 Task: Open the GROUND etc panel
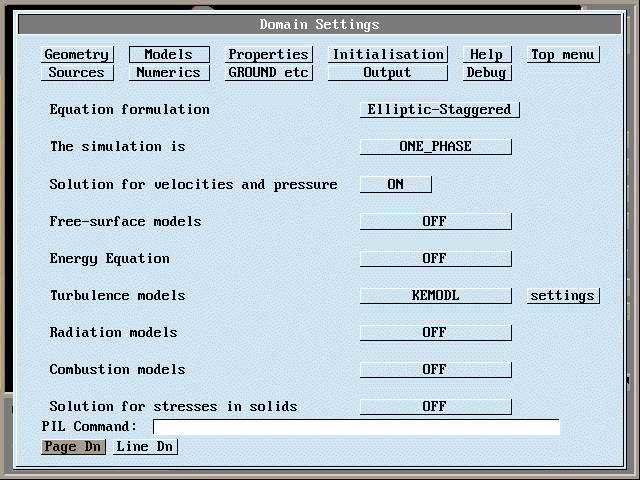pos(268,73)
